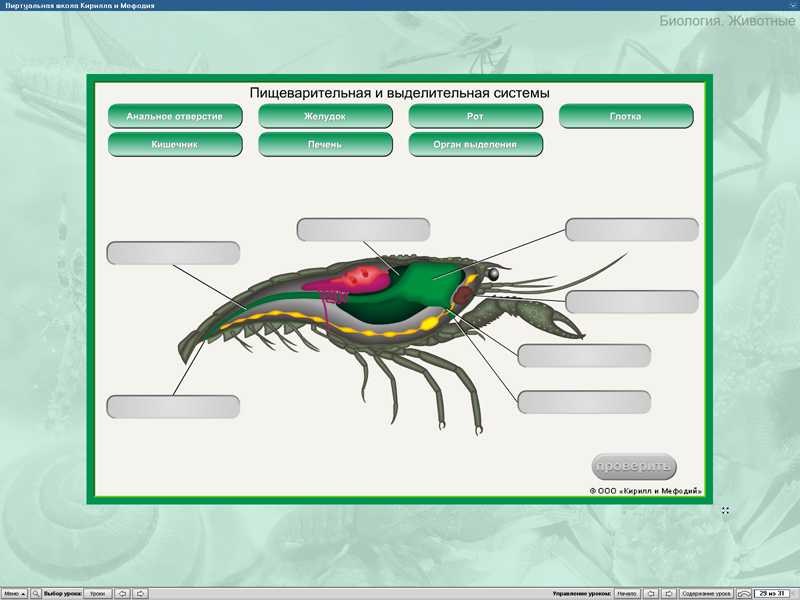Go to previous lesson with left arrow near Уроки
The image size is (800, 600).
(123, 593)
